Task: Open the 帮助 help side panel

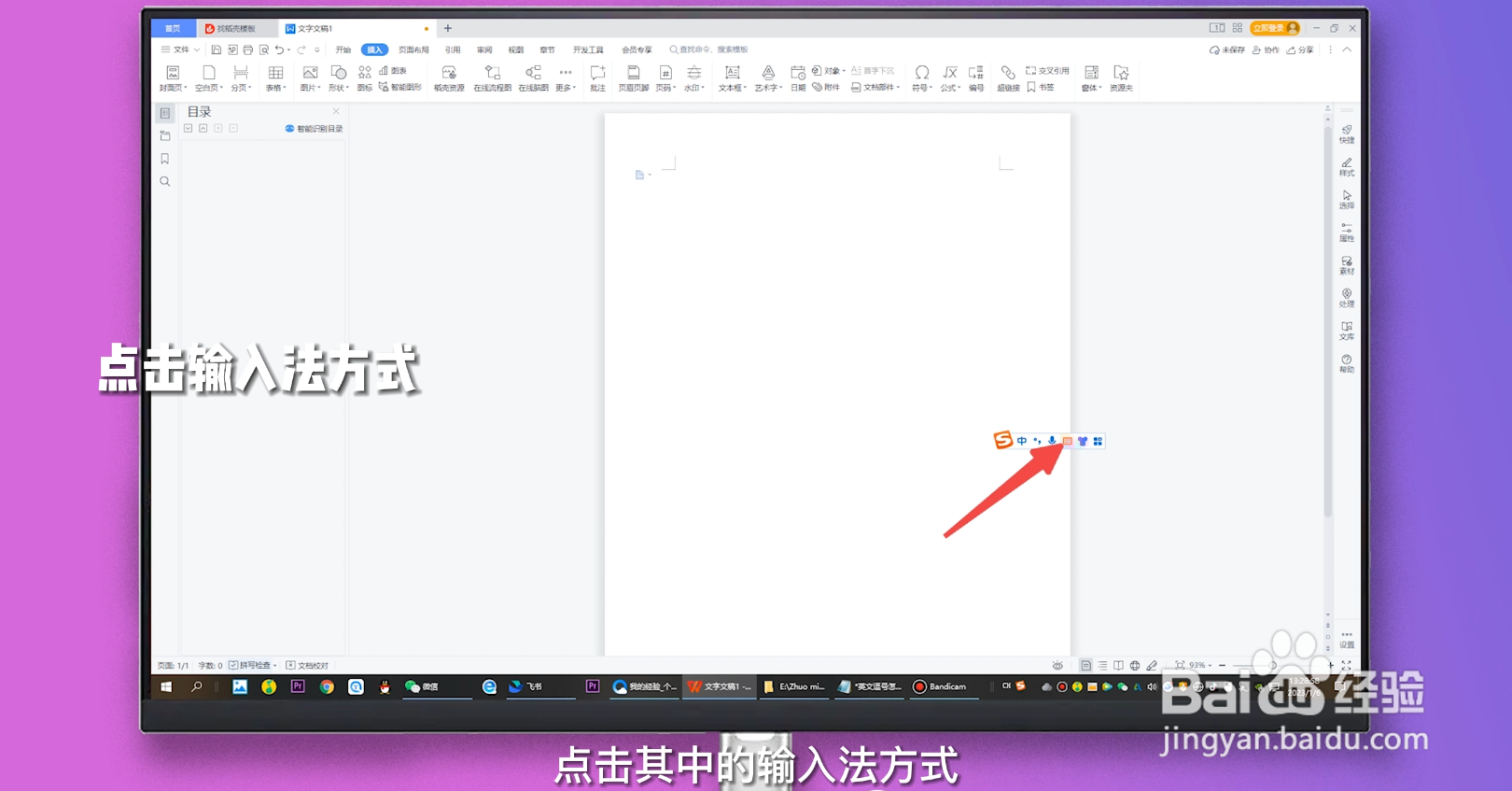Action: coord(1347,363)
